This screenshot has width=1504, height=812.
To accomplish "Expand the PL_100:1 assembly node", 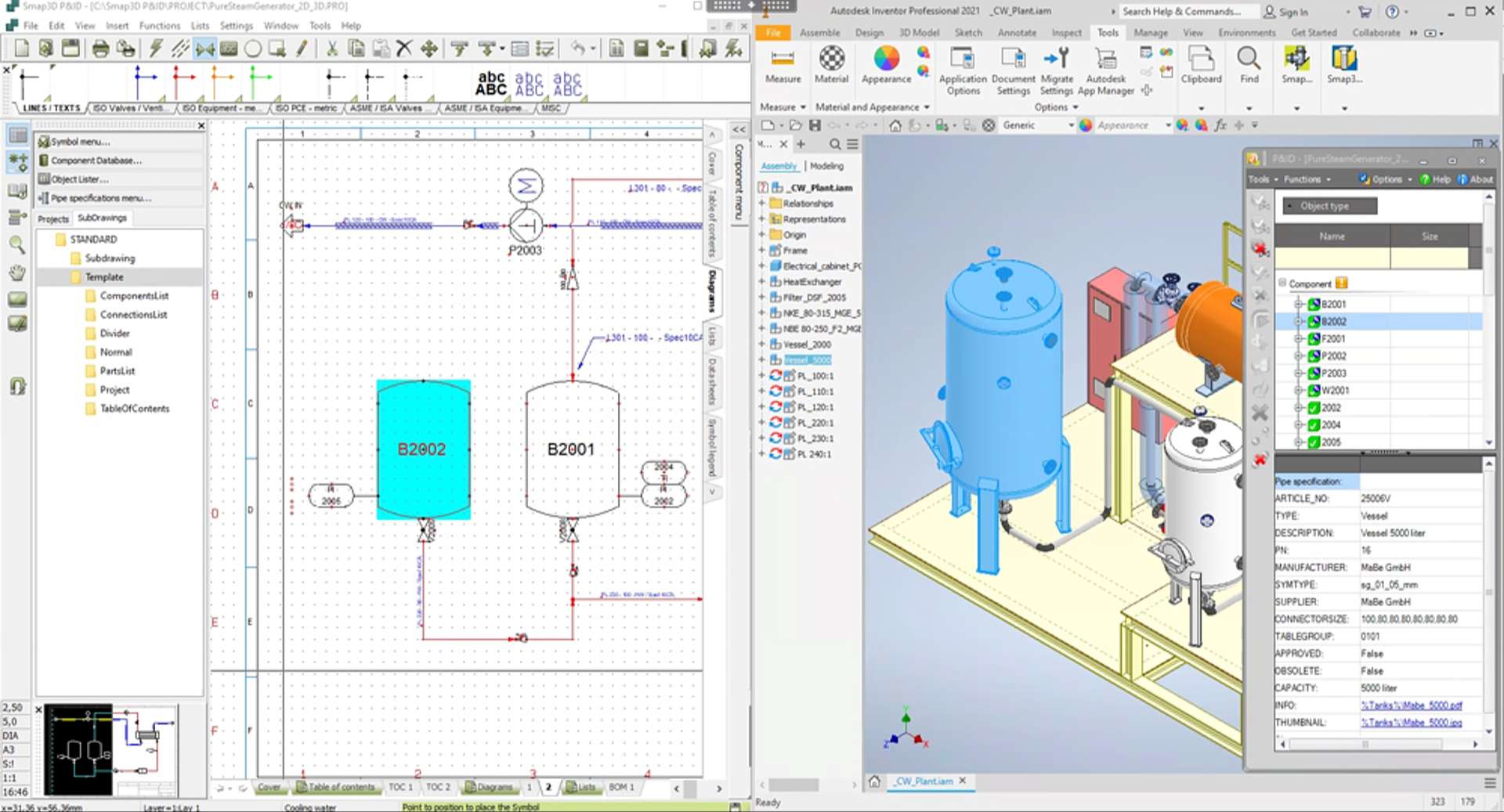I will tap(761, 374).
